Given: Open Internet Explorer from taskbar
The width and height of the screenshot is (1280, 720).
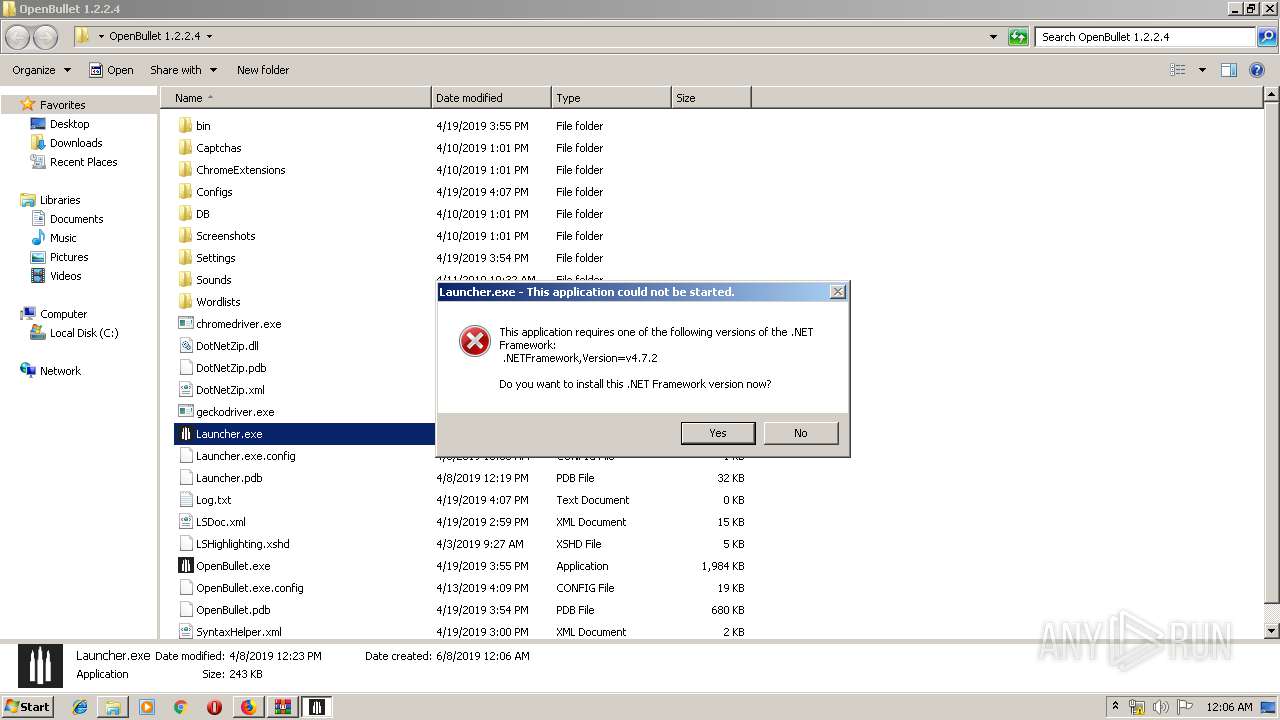Looking at the screenshot, I should tap(80, 707).
